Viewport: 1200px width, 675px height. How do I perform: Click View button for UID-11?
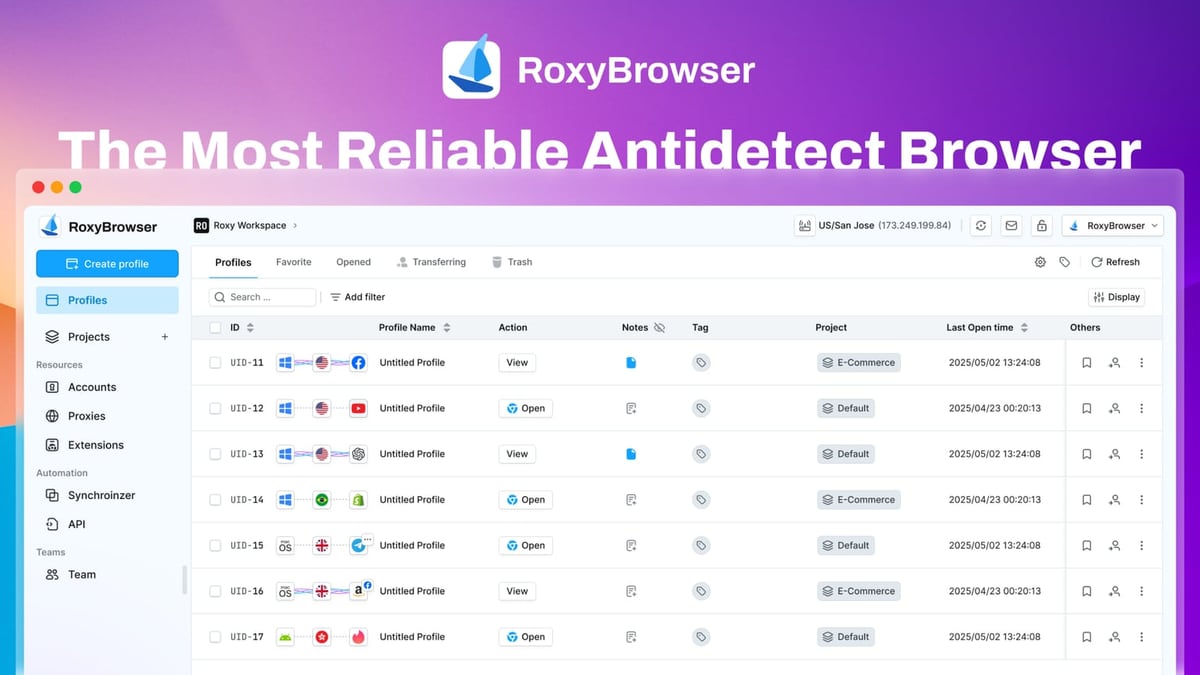click(517, 363)
